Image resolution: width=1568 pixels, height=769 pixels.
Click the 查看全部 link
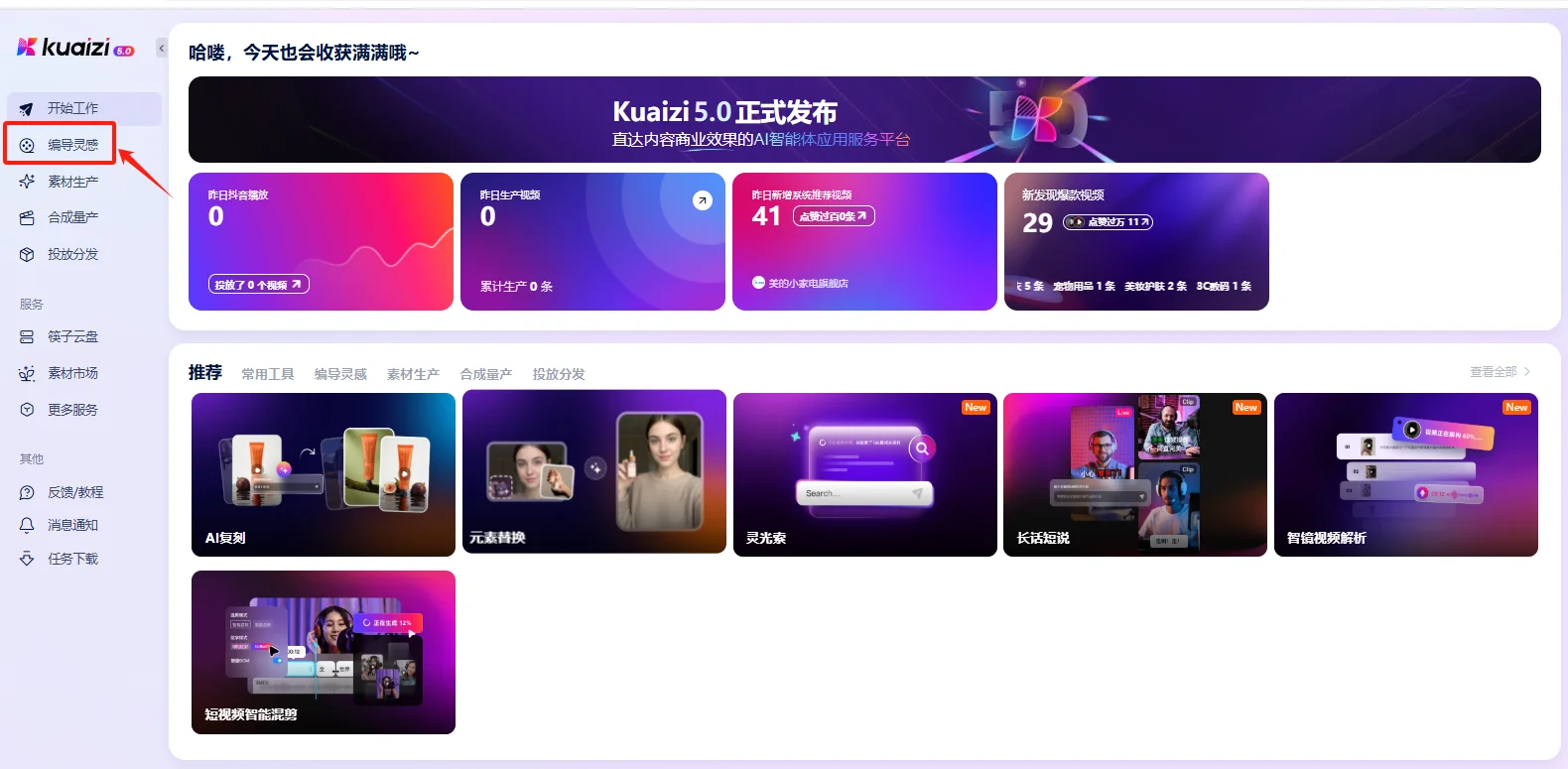coord(1501,371)
